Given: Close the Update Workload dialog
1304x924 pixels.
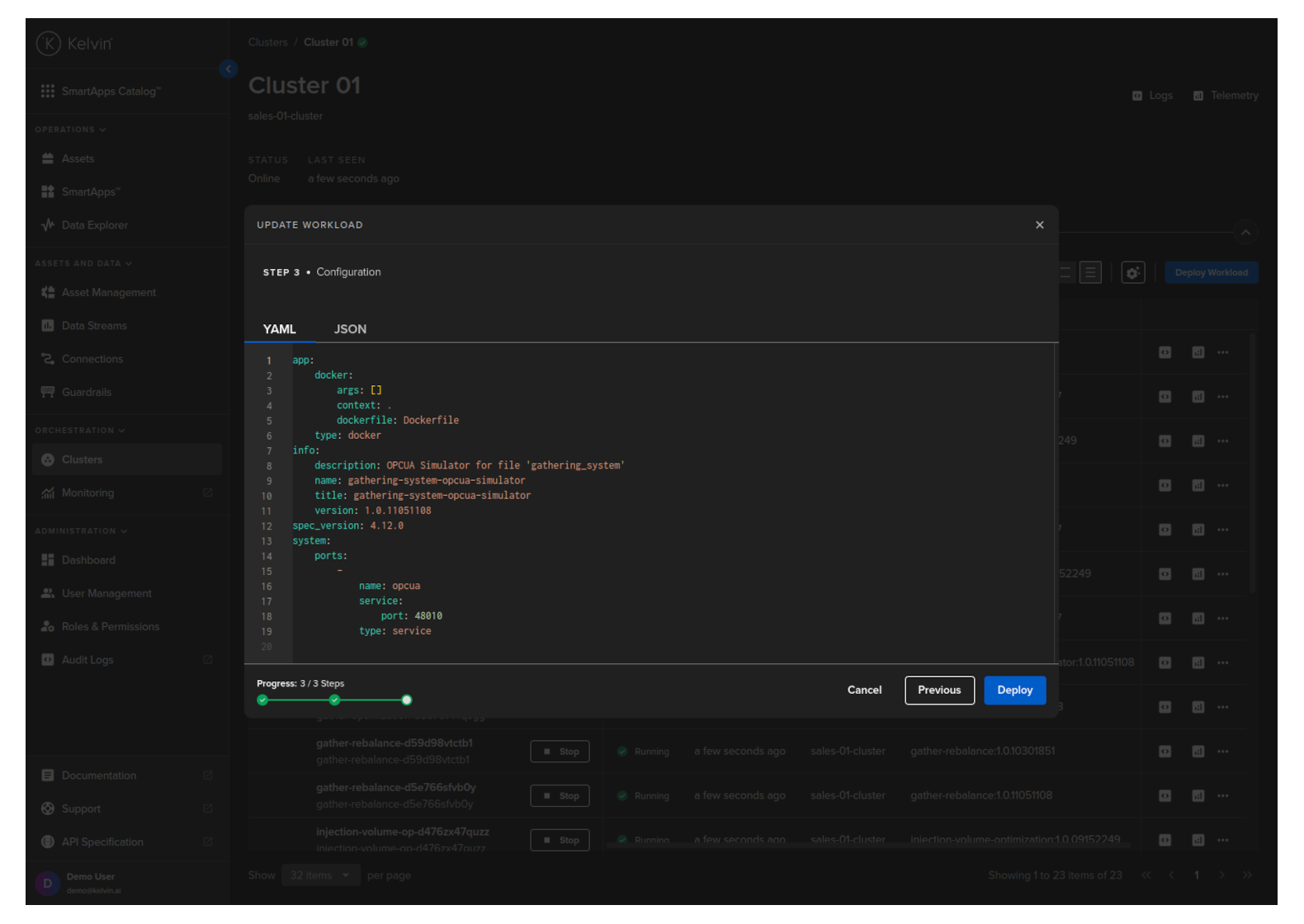Looking at the screenshot, I should click(1039, 225).
